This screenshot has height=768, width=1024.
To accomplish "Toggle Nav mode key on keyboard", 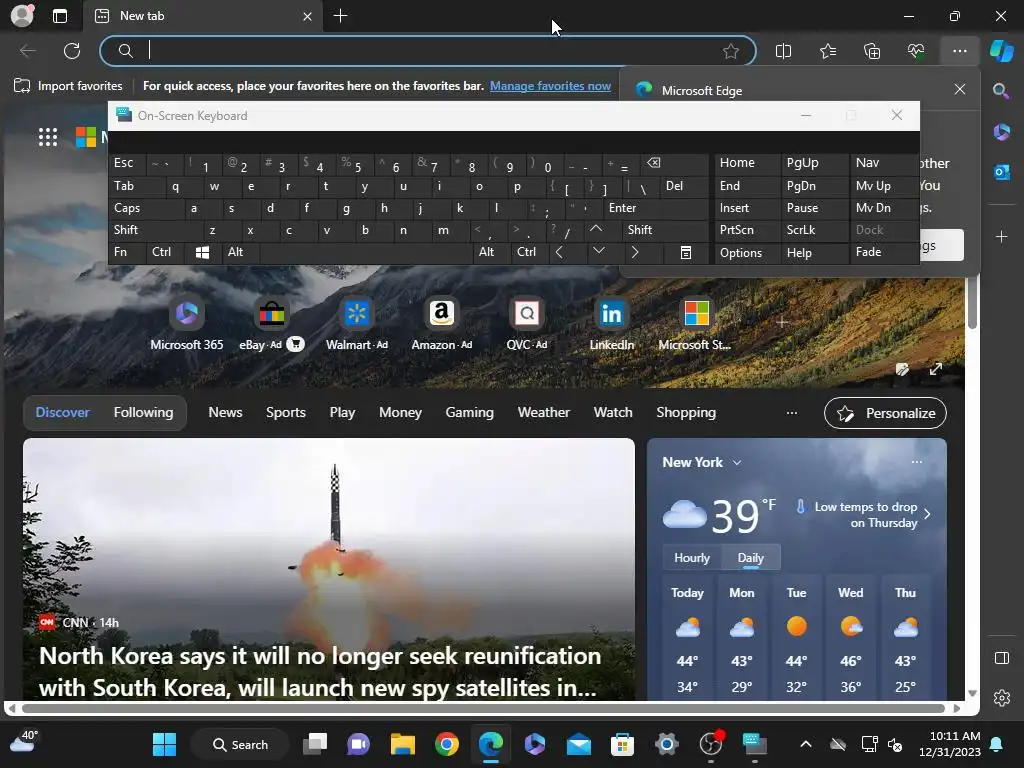I will click(x=884, y=163).
